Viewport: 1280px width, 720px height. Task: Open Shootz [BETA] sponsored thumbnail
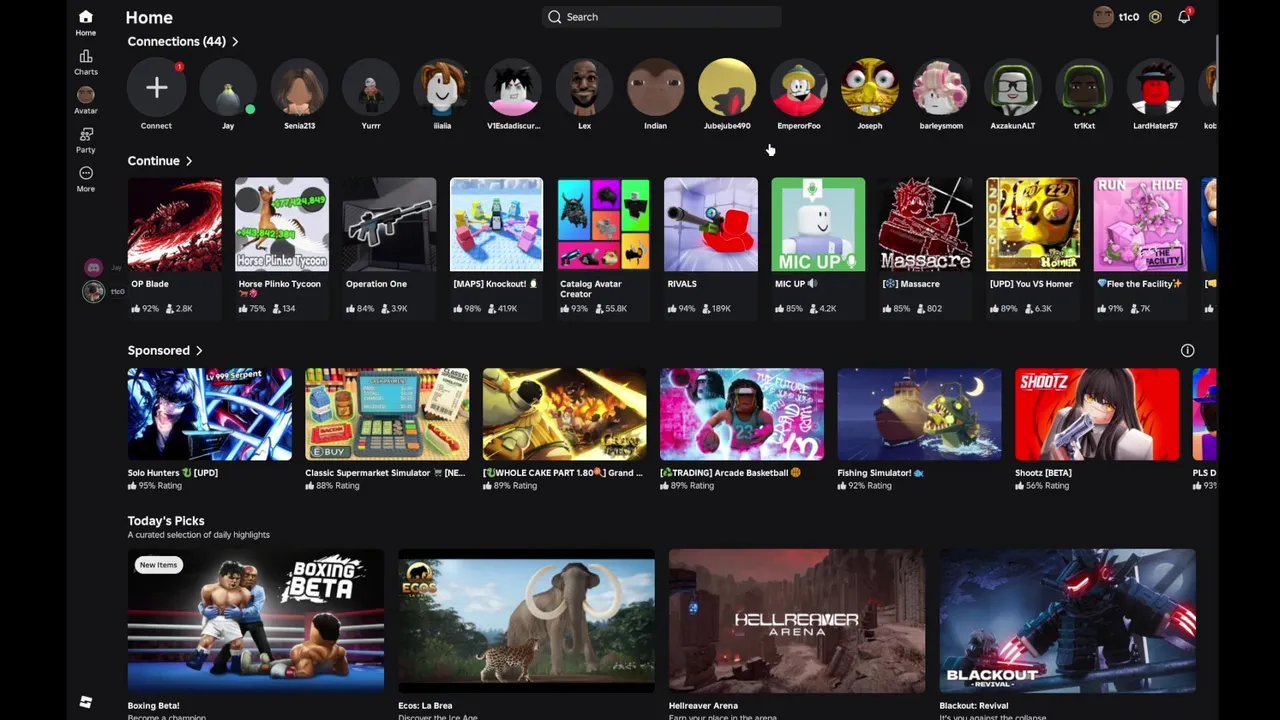click(x=1097, y=414)
